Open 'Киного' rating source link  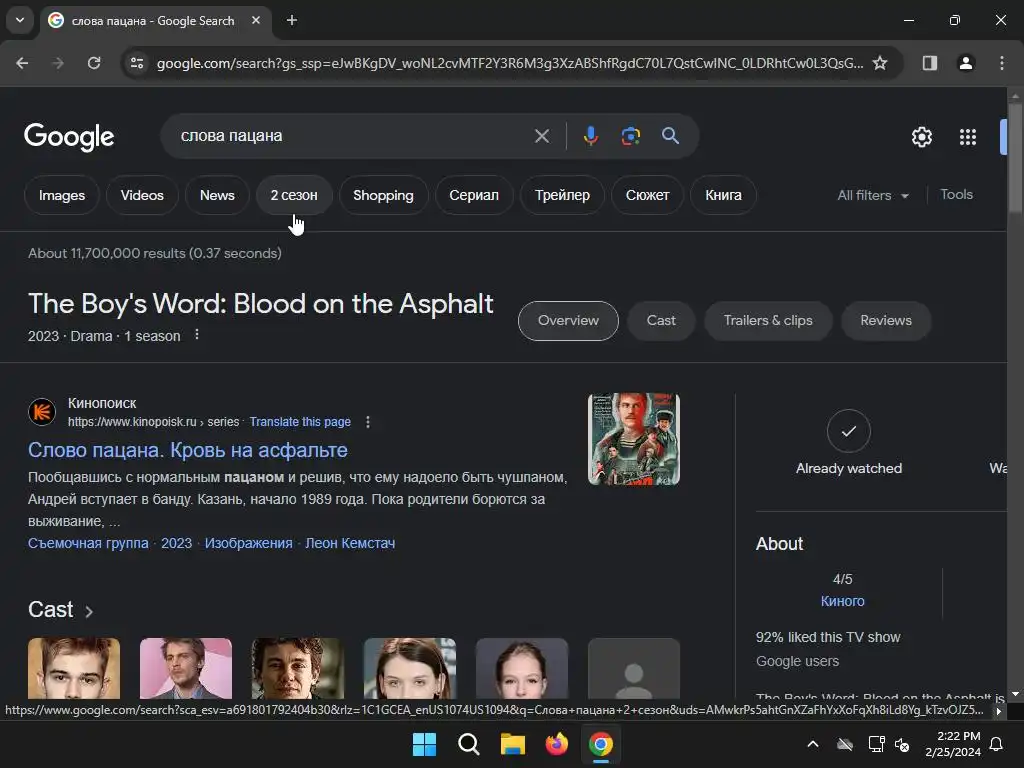click(x=842, y=601)
